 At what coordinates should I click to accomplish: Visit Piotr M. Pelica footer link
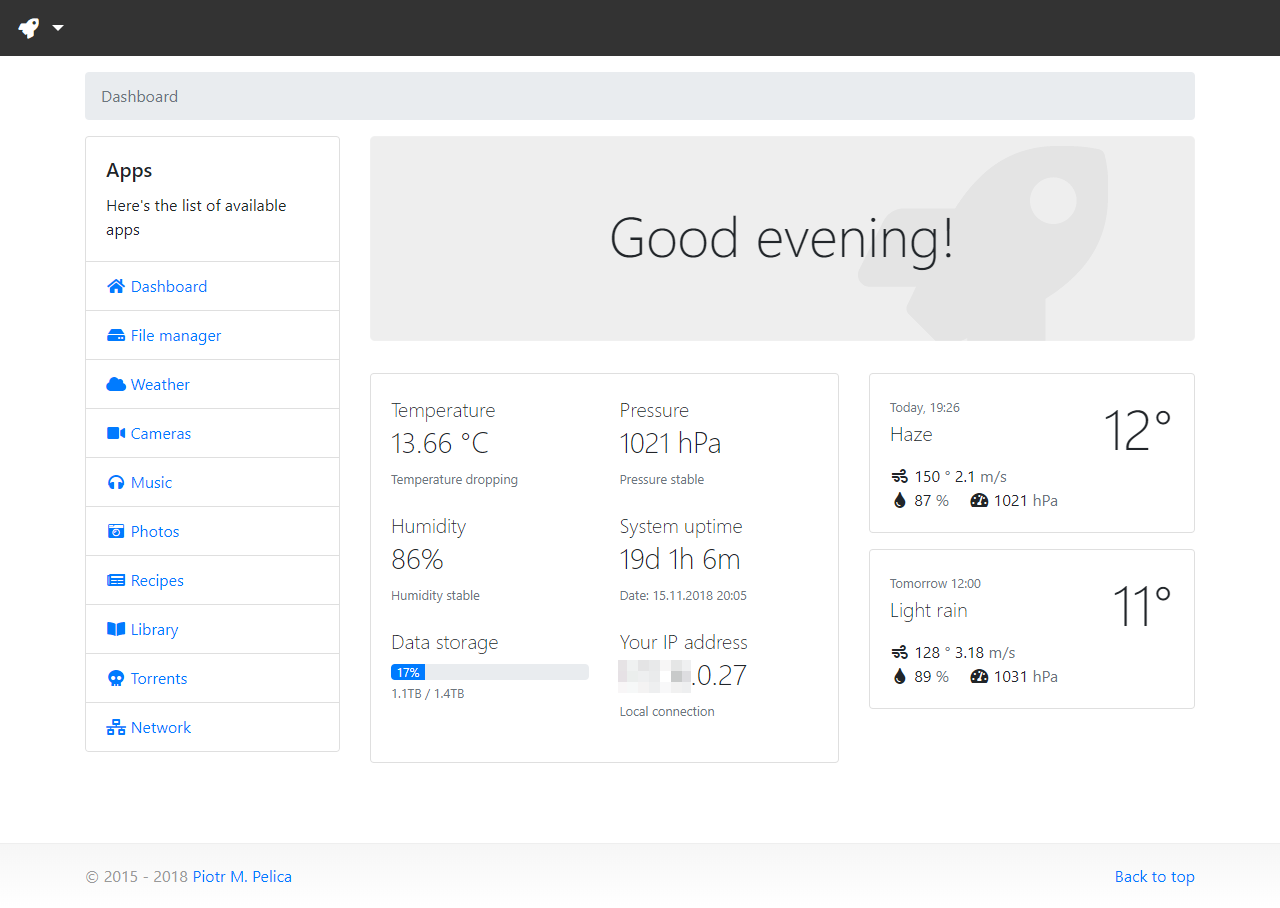242,877
